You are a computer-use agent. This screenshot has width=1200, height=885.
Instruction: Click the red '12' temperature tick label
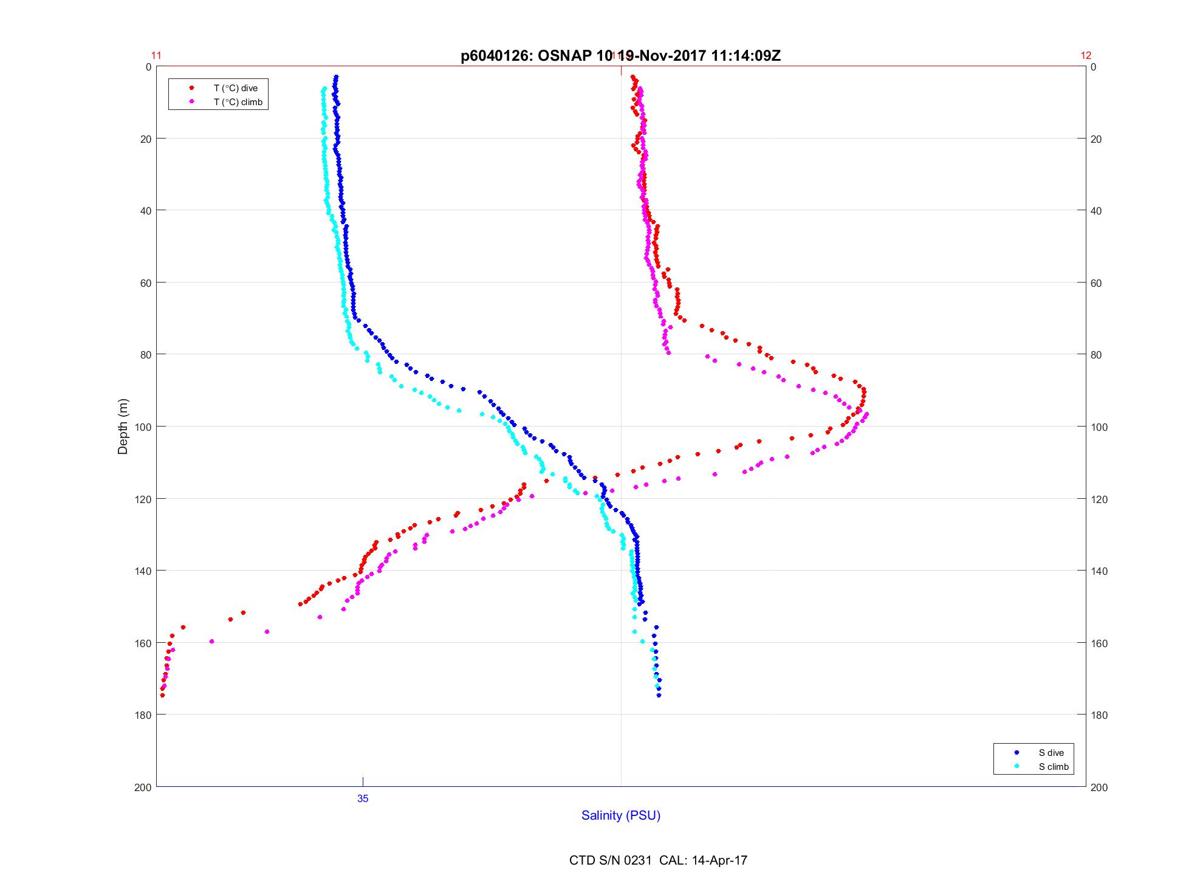[1086, 56]
